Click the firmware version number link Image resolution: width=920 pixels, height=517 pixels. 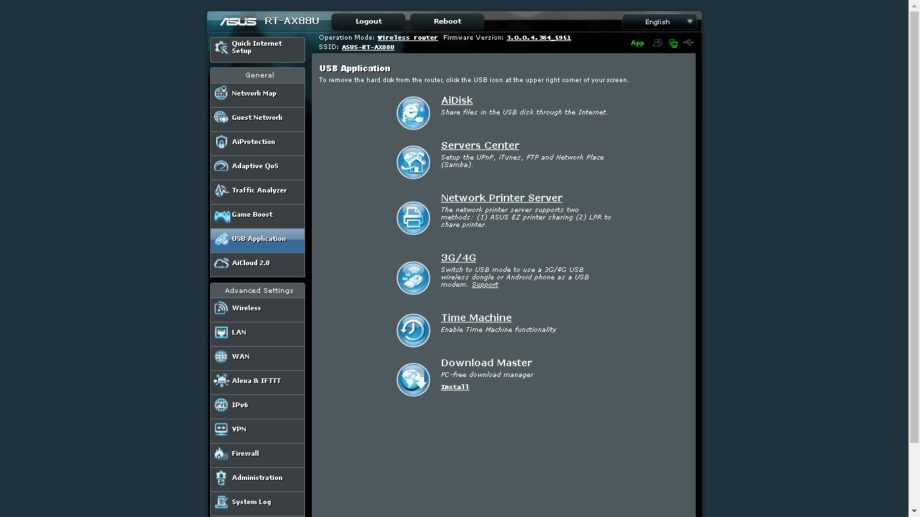[x=538, y=38]
